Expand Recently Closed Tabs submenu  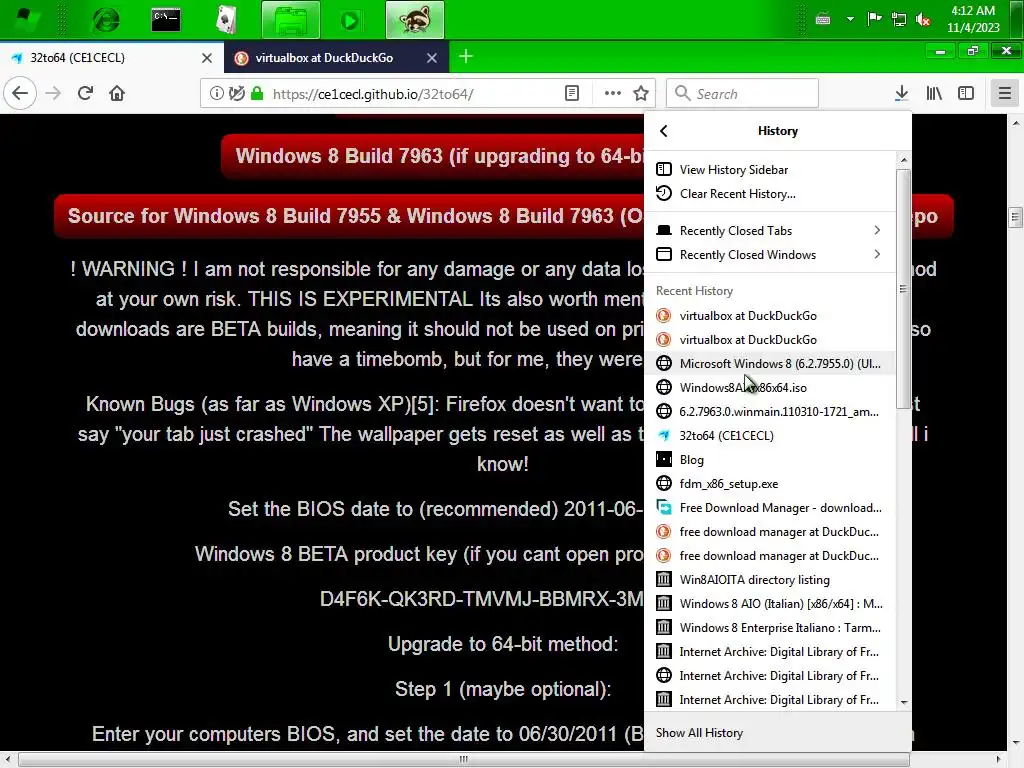tap(769, 231)
